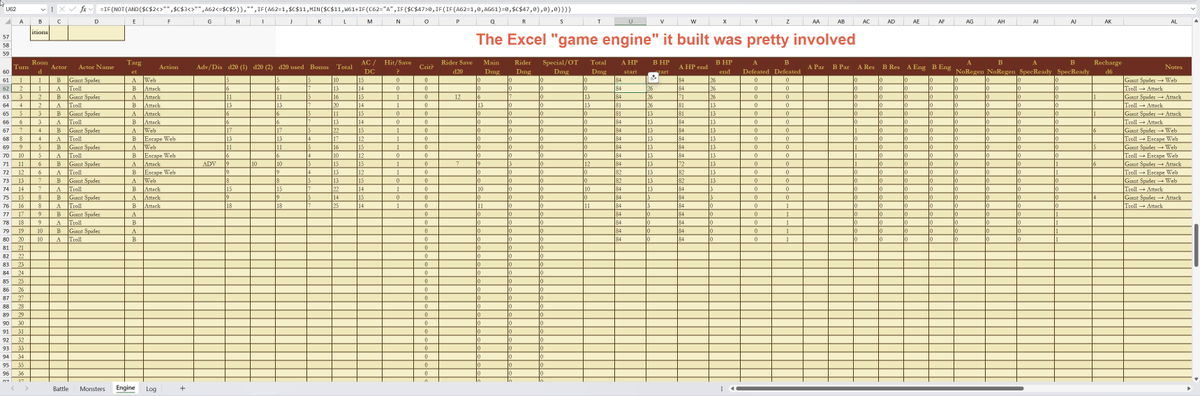
Task: Switch to the Monsters sheet tab
Action: 93,388
